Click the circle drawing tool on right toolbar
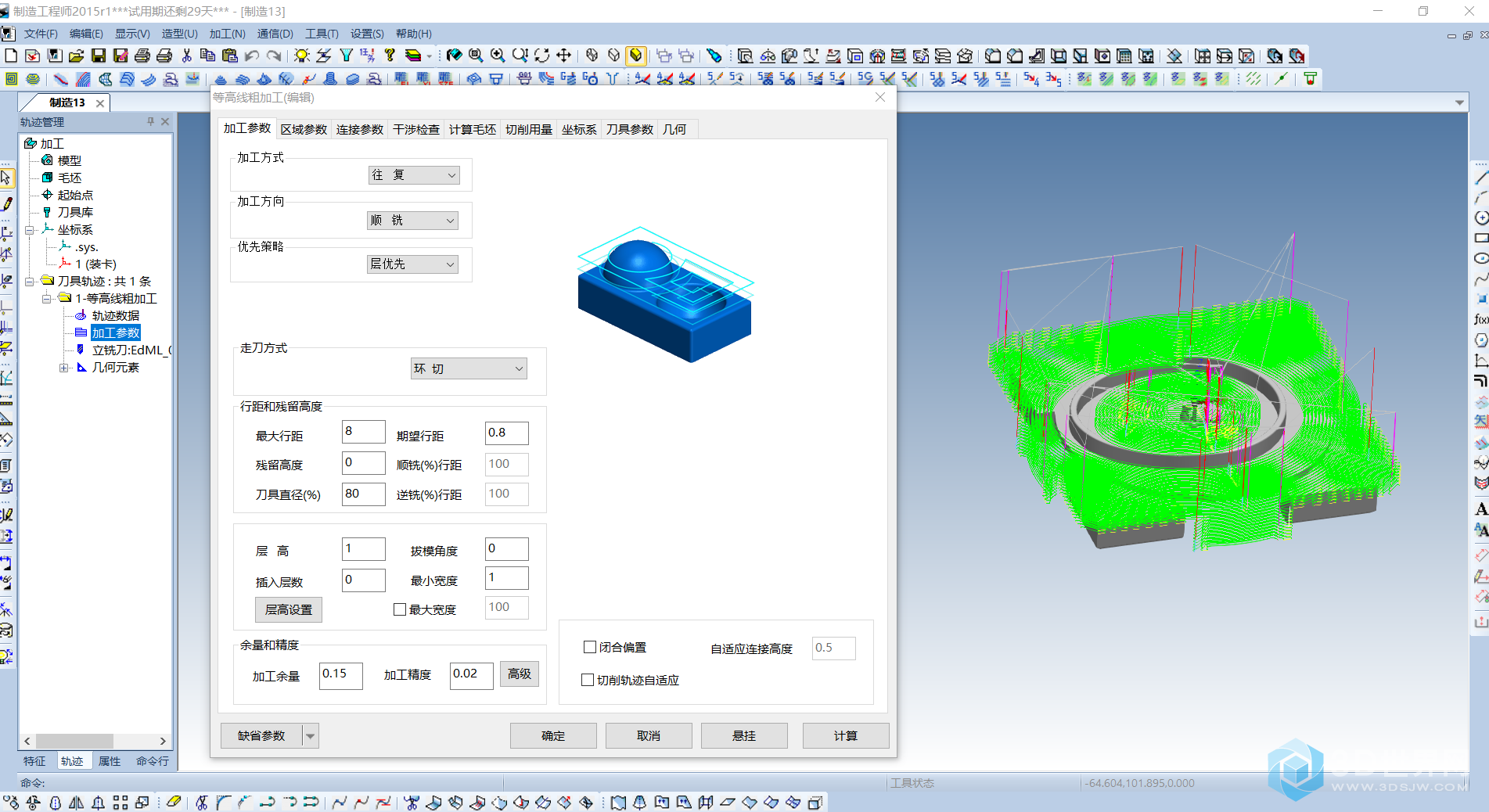Screen dimensions: 1489x812 coord(1480,218)
